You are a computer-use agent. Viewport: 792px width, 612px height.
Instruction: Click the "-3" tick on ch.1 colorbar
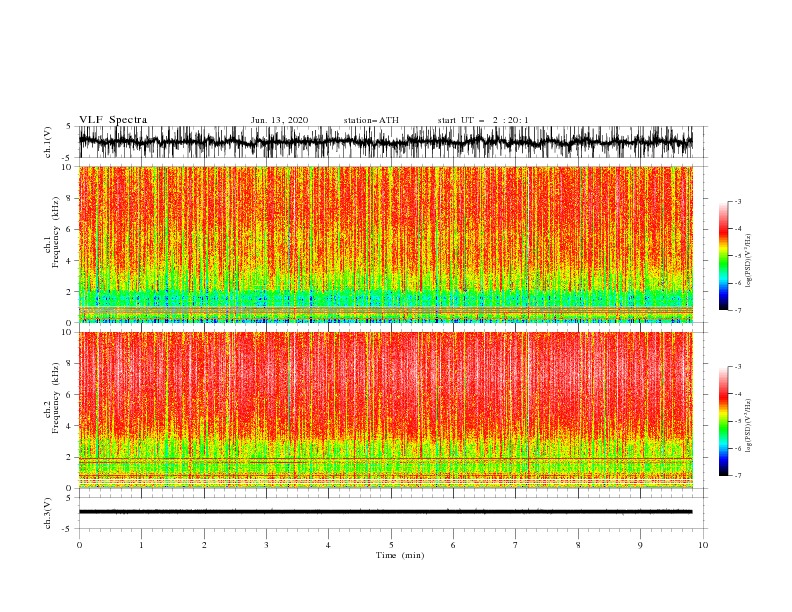tap(738, 201)
